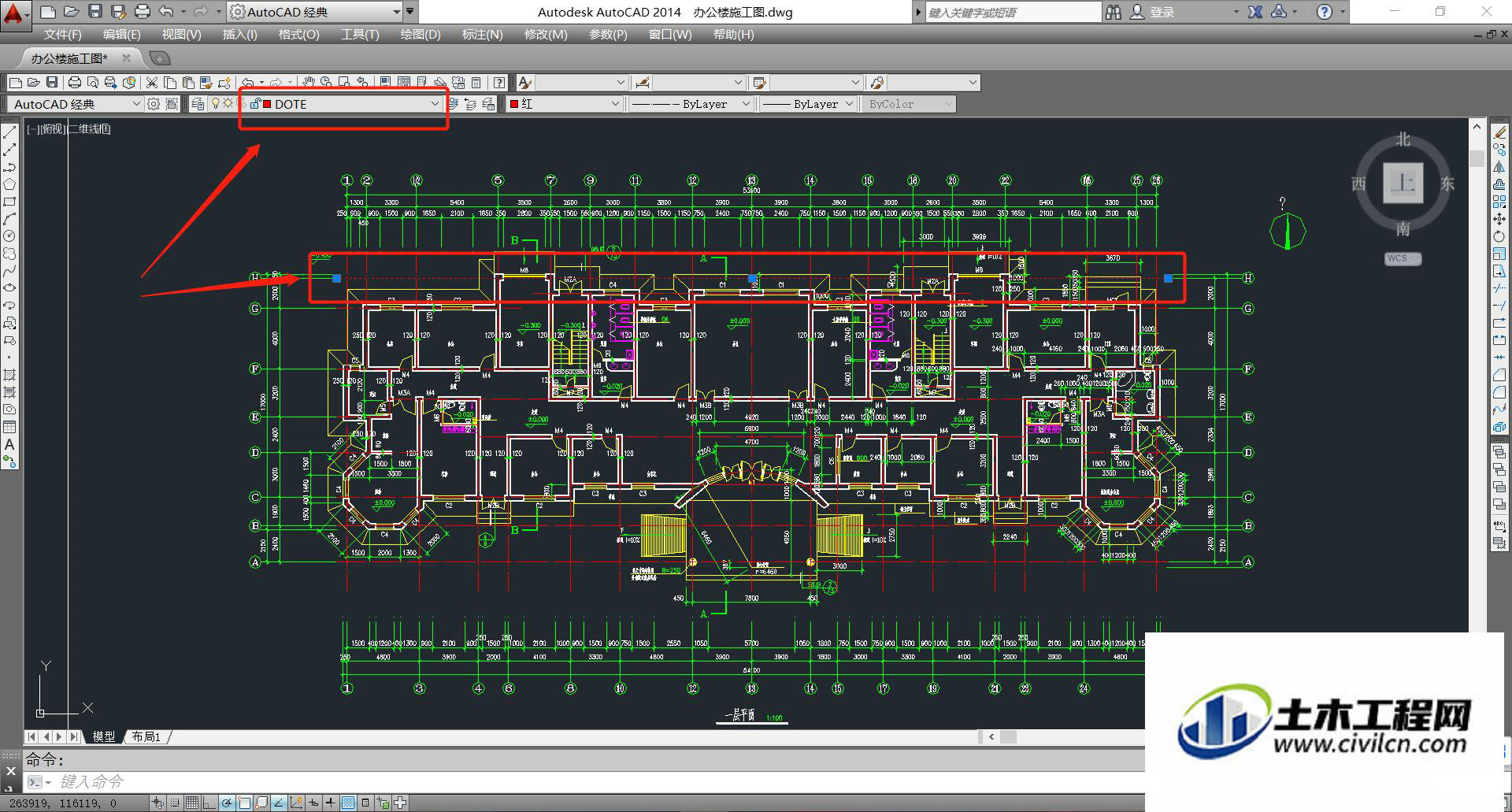Toggle Grid Display in status bar
The image size is (1512, 812).
192,803
